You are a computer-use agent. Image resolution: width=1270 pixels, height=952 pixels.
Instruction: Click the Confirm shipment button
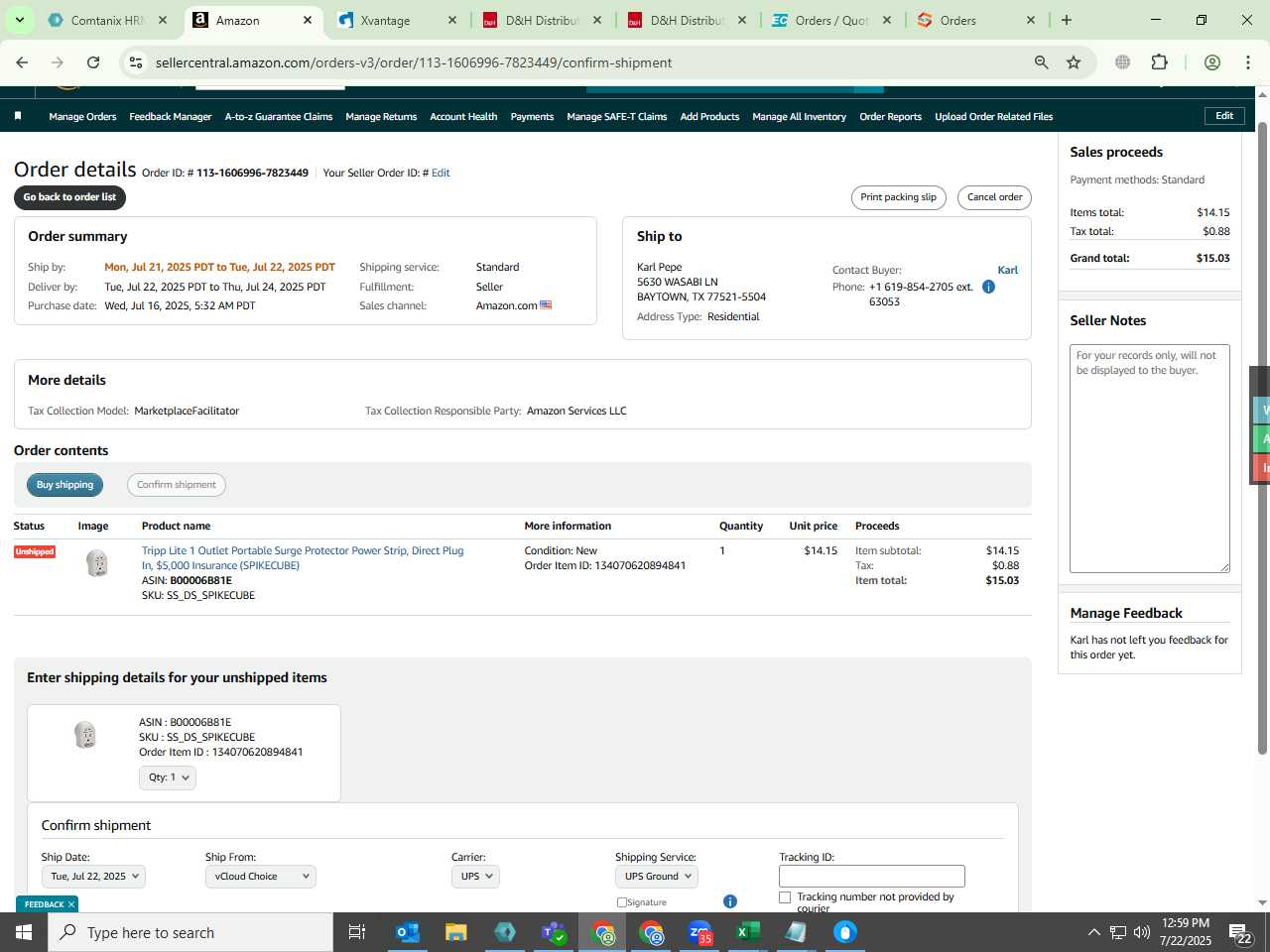click(x=177, y=485)
